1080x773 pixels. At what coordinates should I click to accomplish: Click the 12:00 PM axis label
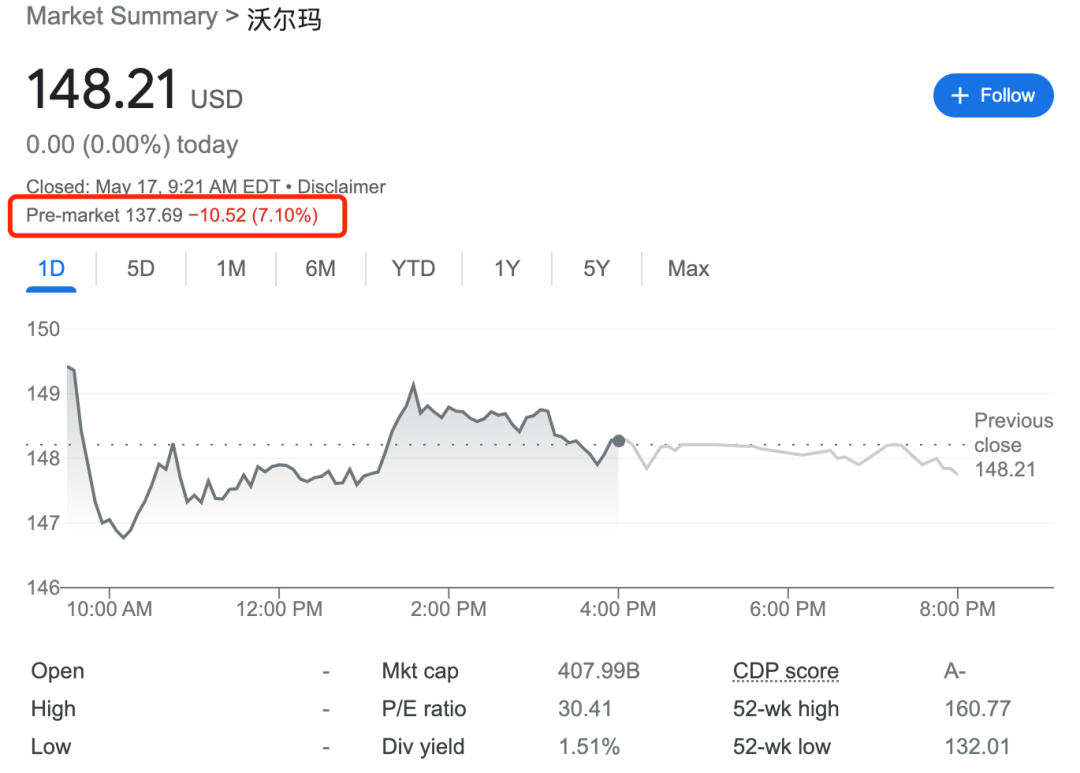279,609
